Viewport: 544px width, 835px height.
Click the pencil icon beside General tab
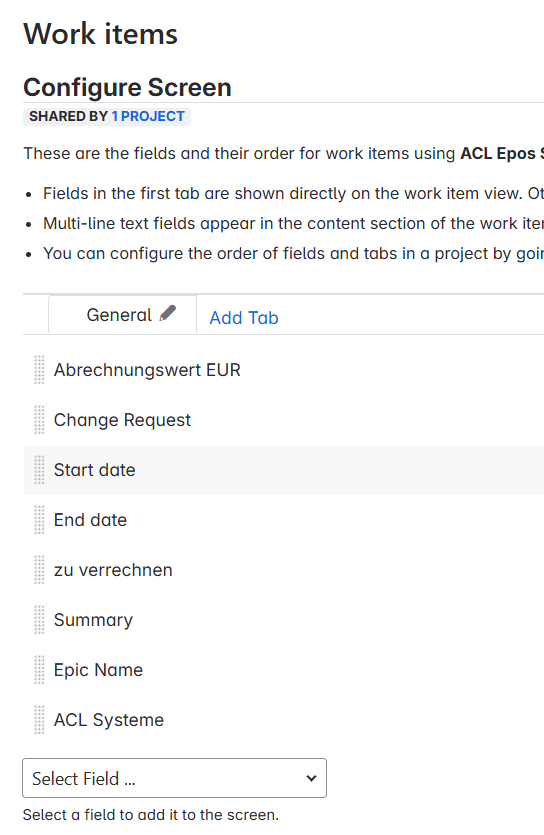tap(168, 313)
